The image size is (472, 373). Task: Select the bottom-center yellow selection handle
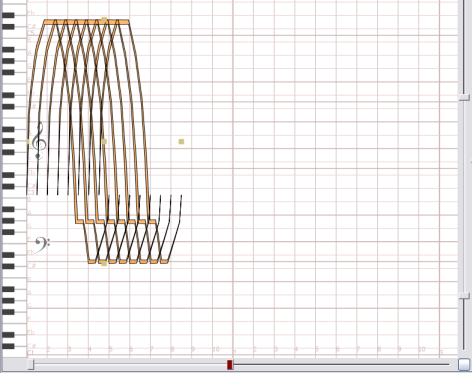pyautogui.click(x=104, y=263)
